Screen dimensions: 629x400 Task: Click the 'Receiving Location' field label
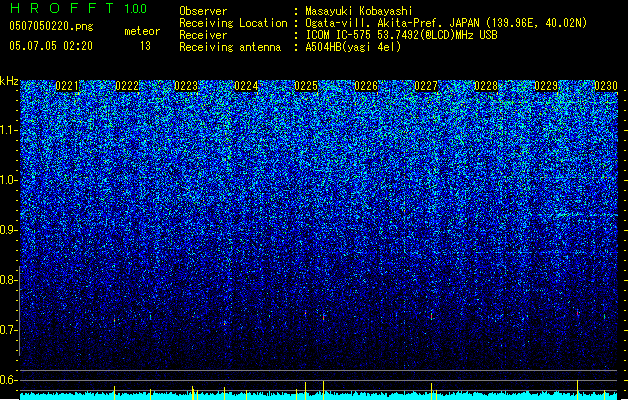point(233,23)
